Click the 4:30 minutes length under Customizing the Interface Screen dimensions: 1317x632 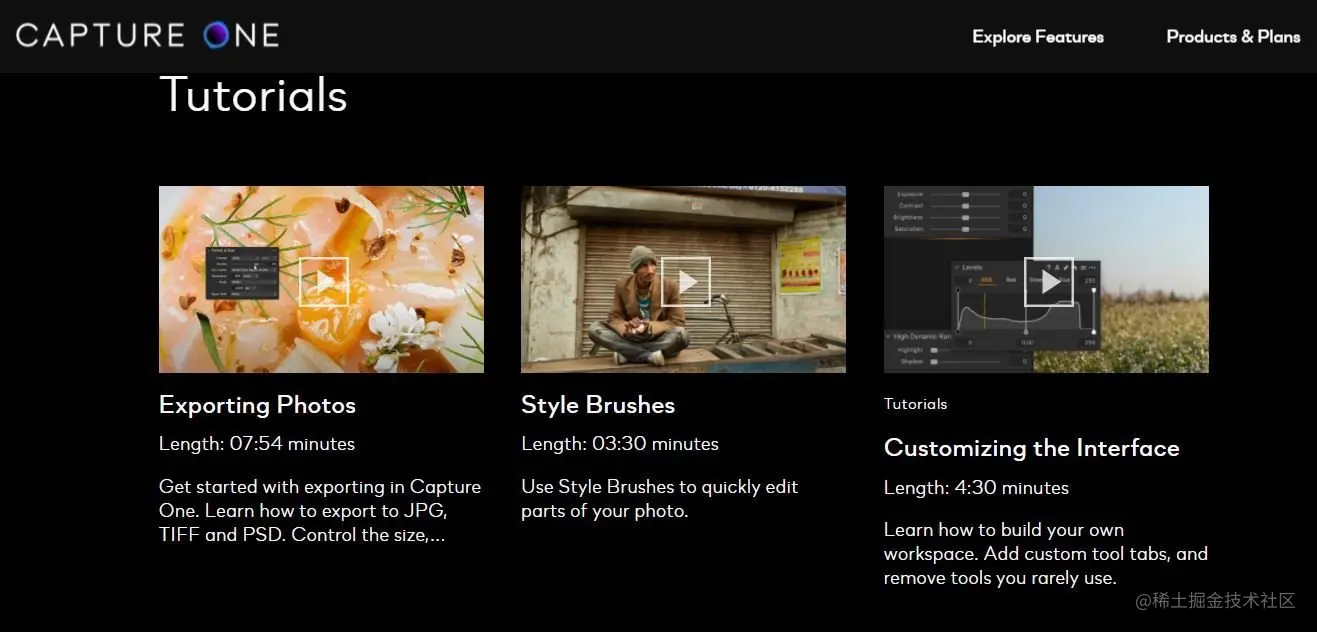pyautogui.click(x=975, y=487)
